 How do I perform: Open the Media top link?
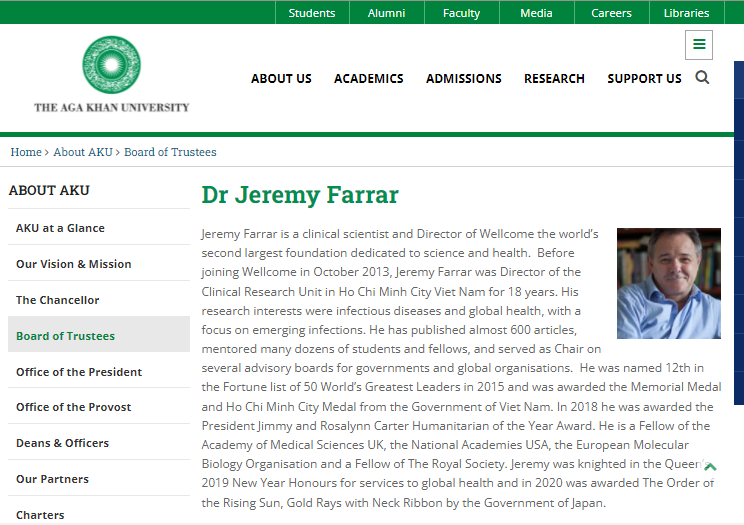click(536, 13)
